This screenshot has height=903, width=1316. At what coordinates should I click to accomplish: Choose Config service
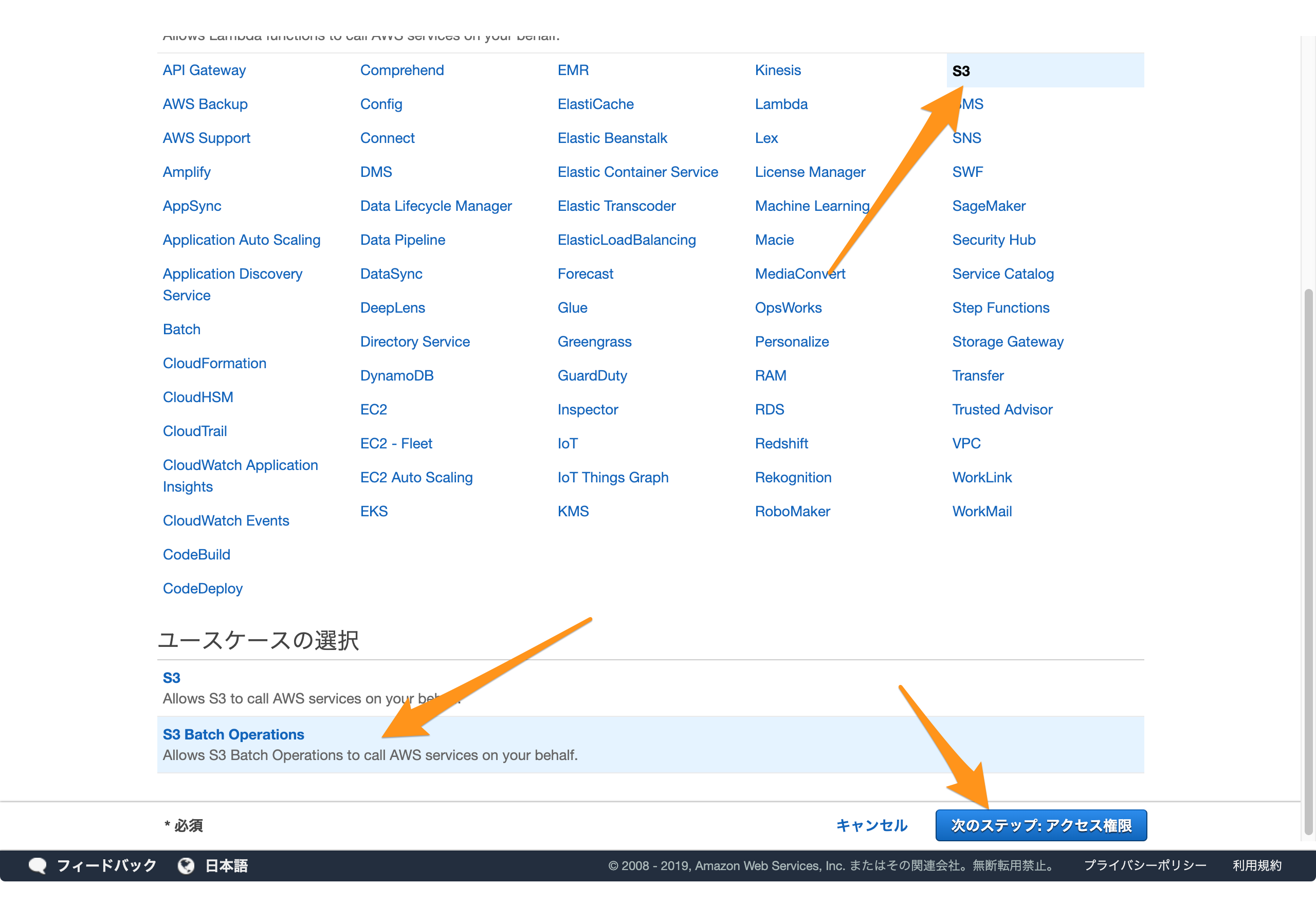point(380,104)
